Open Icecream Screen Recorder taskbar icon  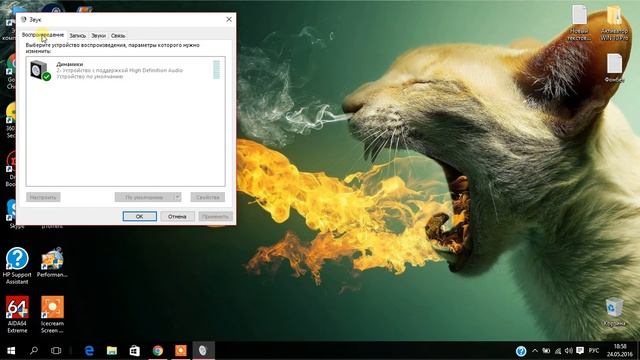(180, 351)
